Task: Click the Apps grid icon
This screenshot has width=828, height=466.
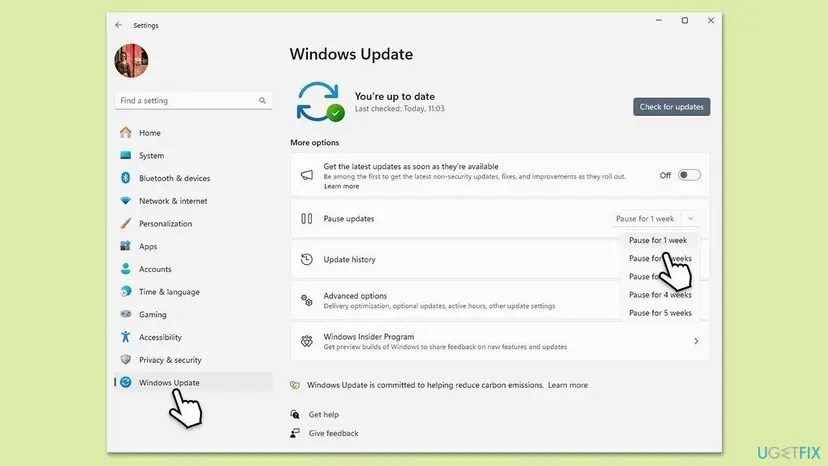Action: [x=125, y=246]
